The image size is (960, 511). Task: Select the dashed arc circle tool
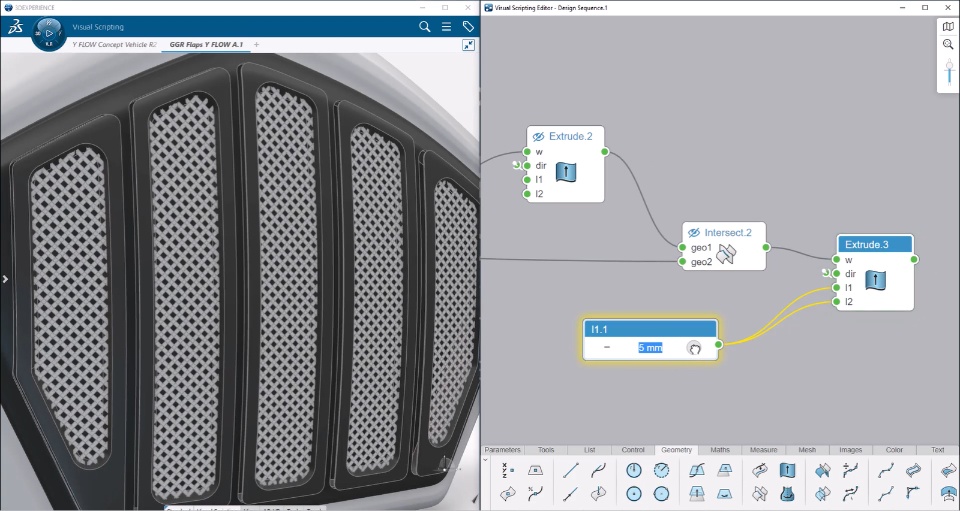point(661,470)
